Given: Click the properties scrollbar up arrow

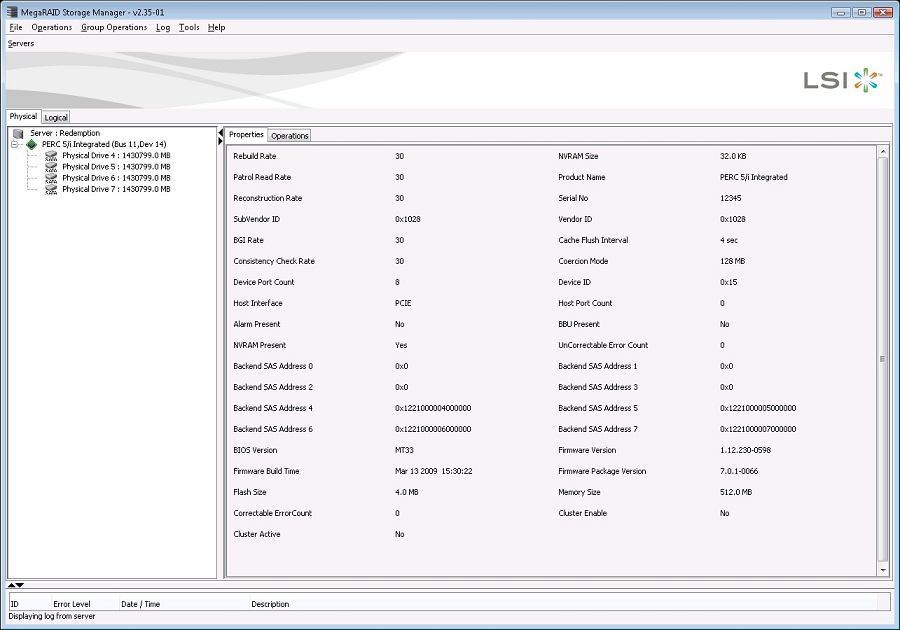Looking at the screenshot, I should click(883, 152).
